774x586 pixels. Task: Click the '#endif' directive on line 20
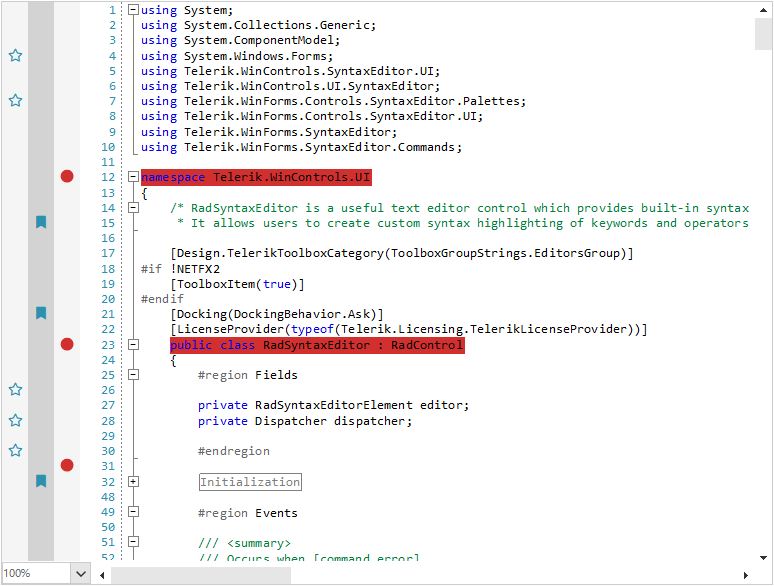(162, 299)
